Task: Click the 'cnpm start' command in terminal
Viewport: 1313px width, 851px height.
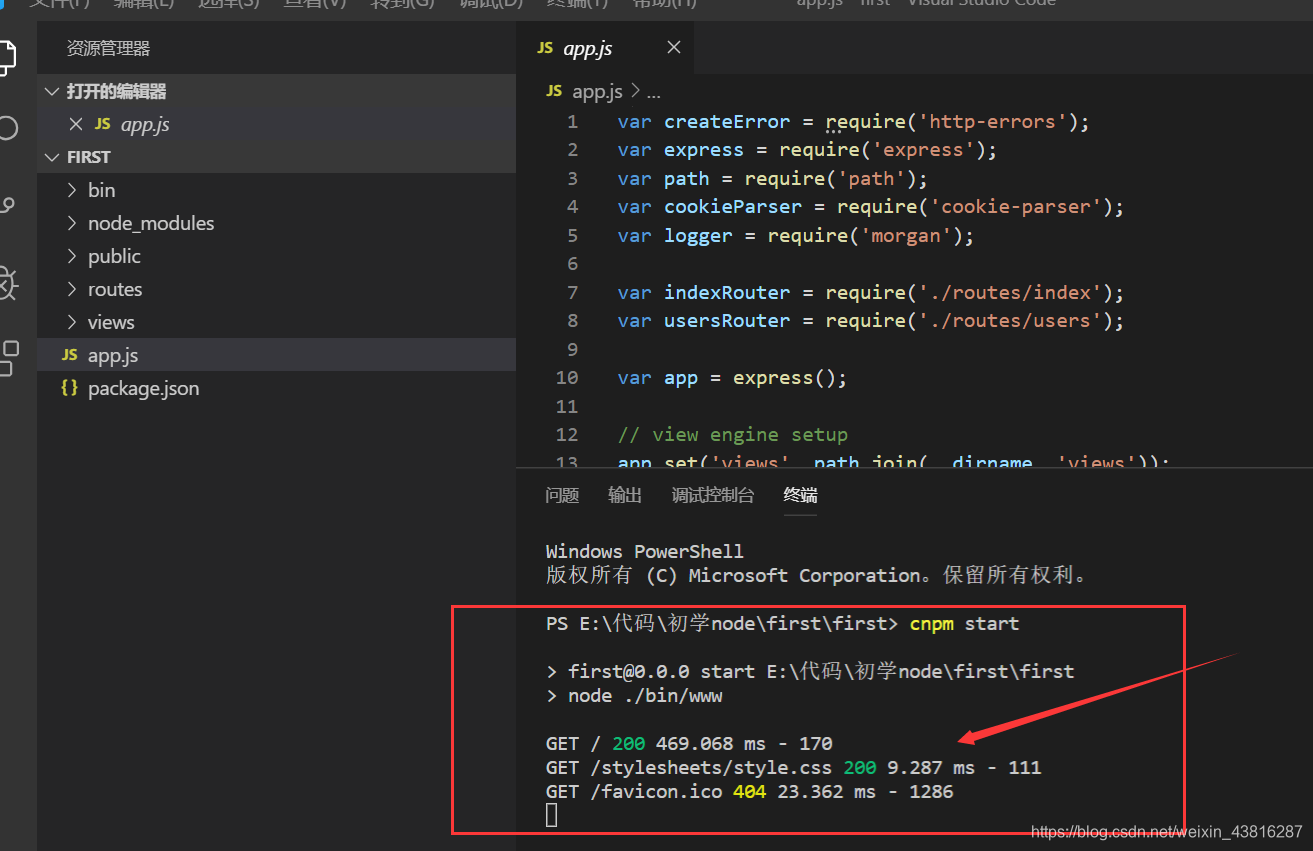Action: [x=964, y=624]
